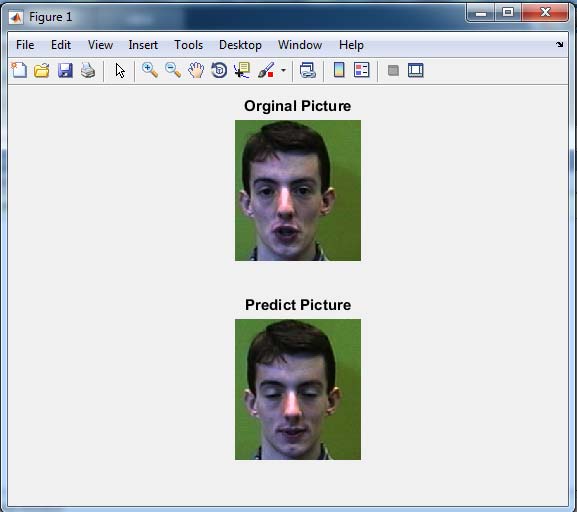Save the figure with floppy icon
Screen dimensions: 577x512
tap(65, 70)
